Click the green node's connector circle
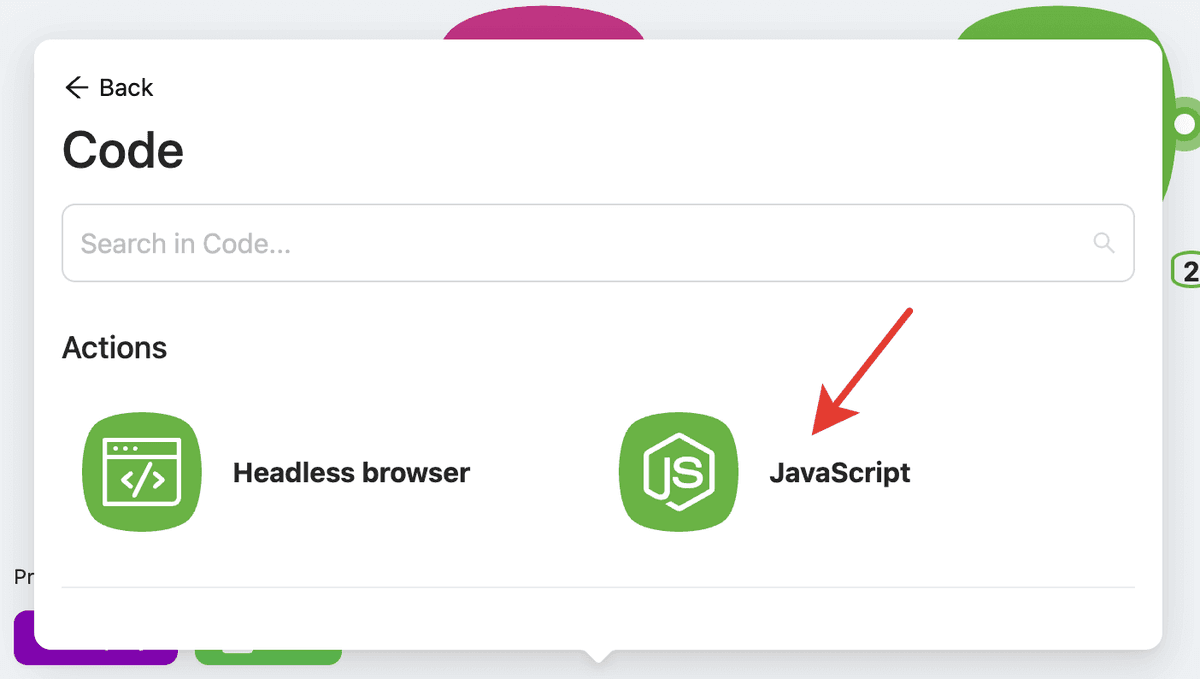Image resolution: width=1200 pixels, height=679 pixels. pos(1185,124)
